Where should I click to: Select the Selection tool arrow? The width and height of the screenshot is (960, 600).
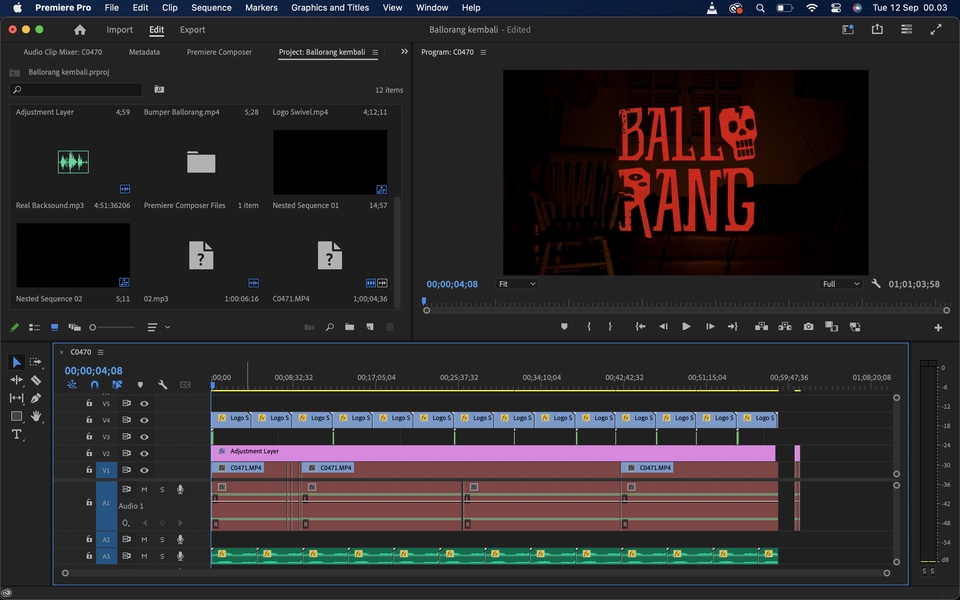pyautogui.click(x=17, y=362)
